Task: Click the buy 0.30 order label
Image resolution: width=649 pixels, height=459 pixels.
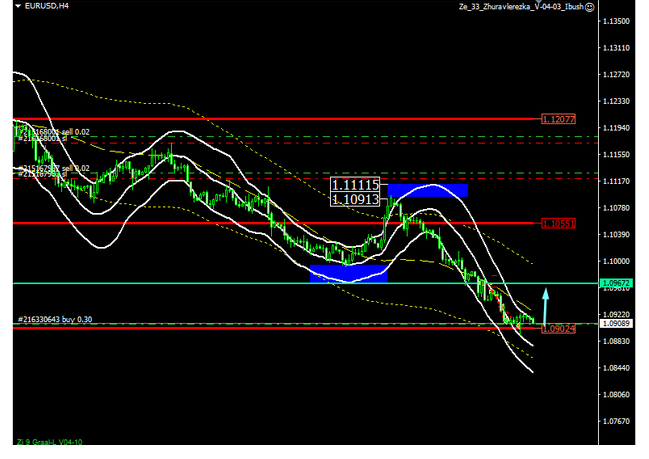Action: (x=55, y=319)
